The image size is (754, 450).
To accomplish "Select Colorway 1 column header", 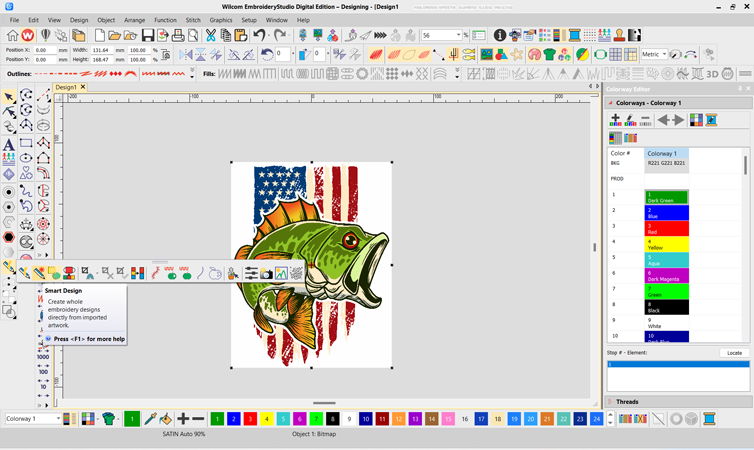I will click(666, 153).
